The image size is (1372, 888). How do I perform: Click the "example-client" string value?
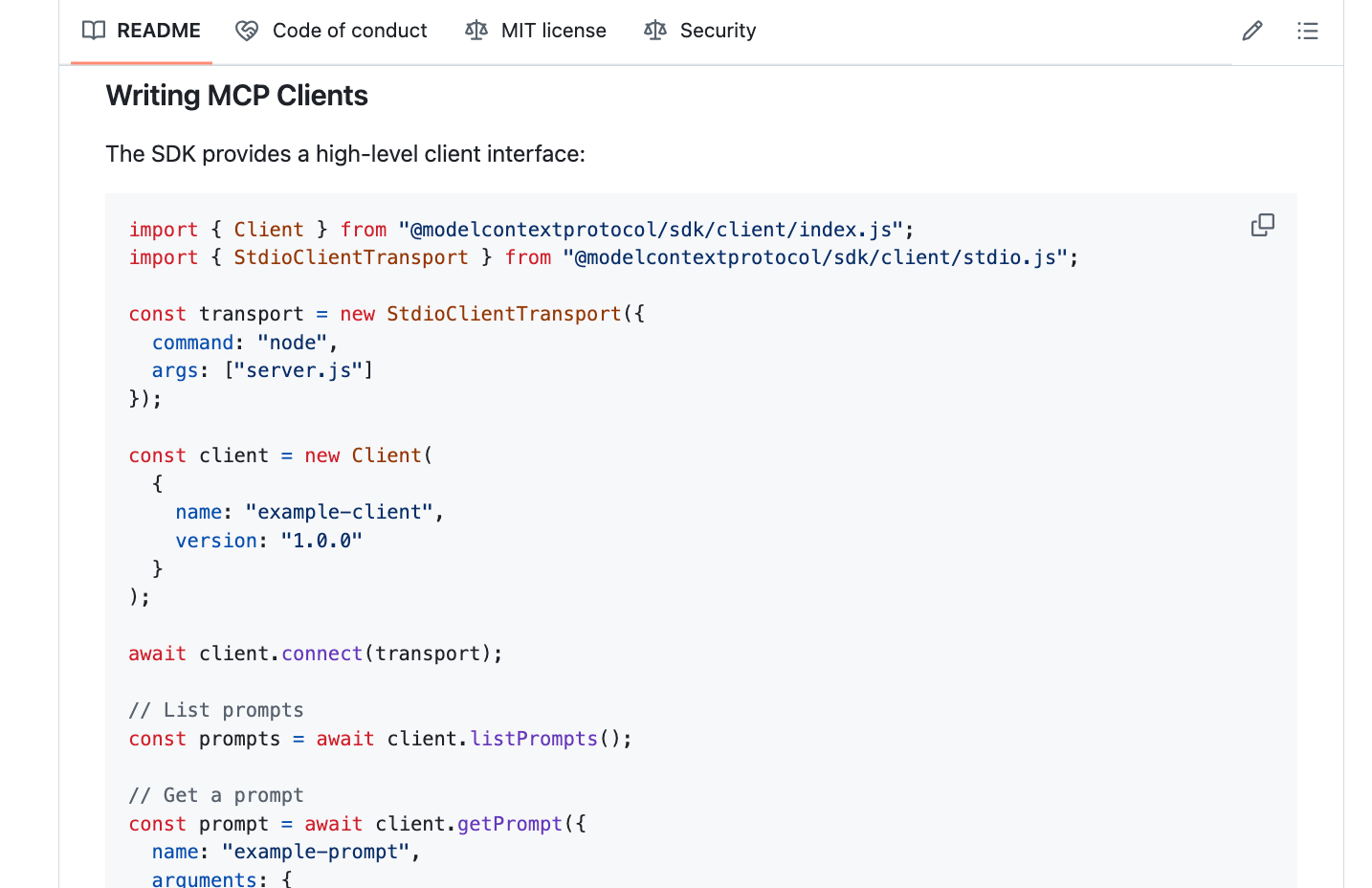[338, 511]
